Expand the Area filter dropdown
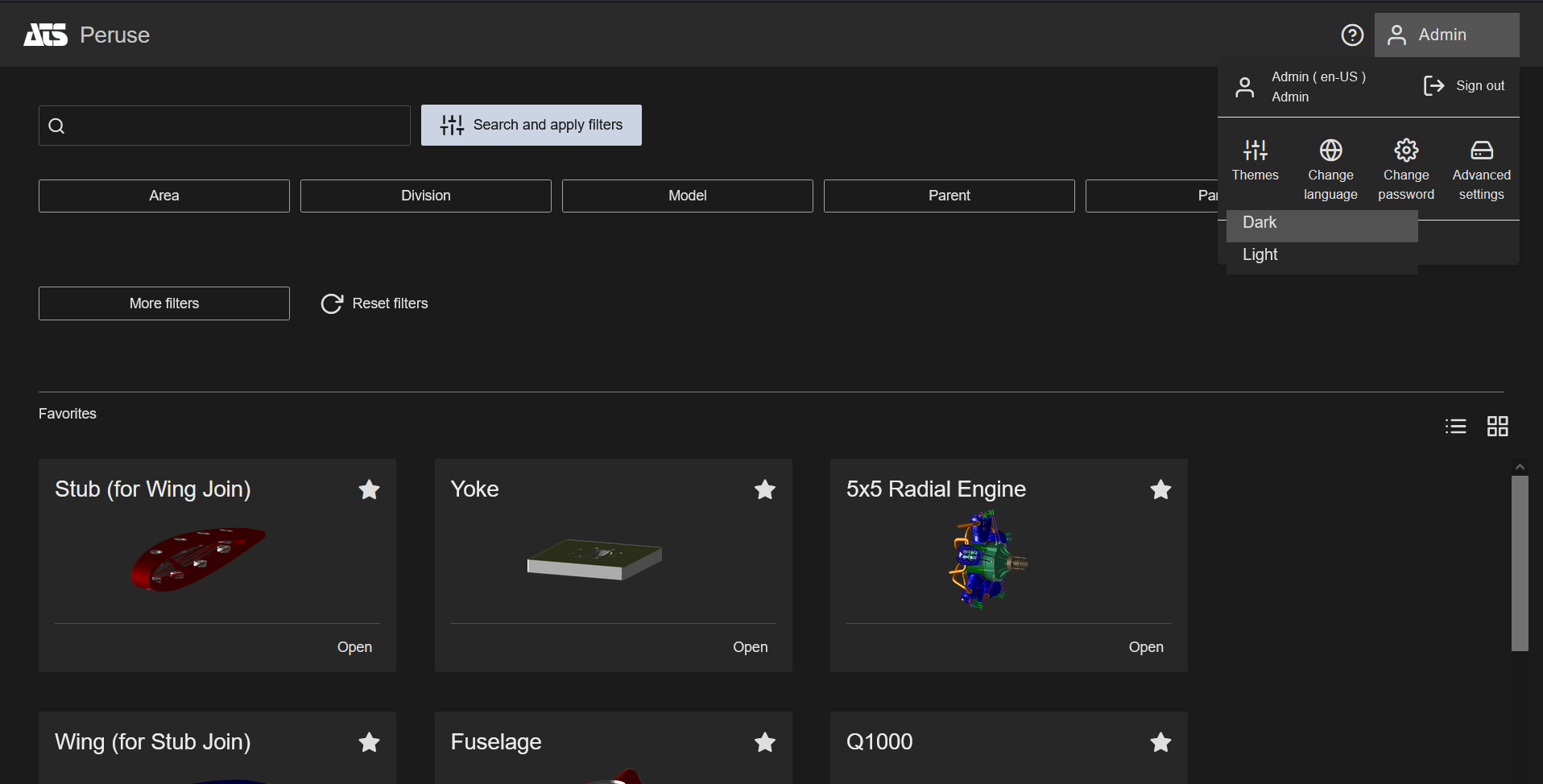Image resolution: width=1543 pixels, height=784 pixels. (x=164, y=196)
